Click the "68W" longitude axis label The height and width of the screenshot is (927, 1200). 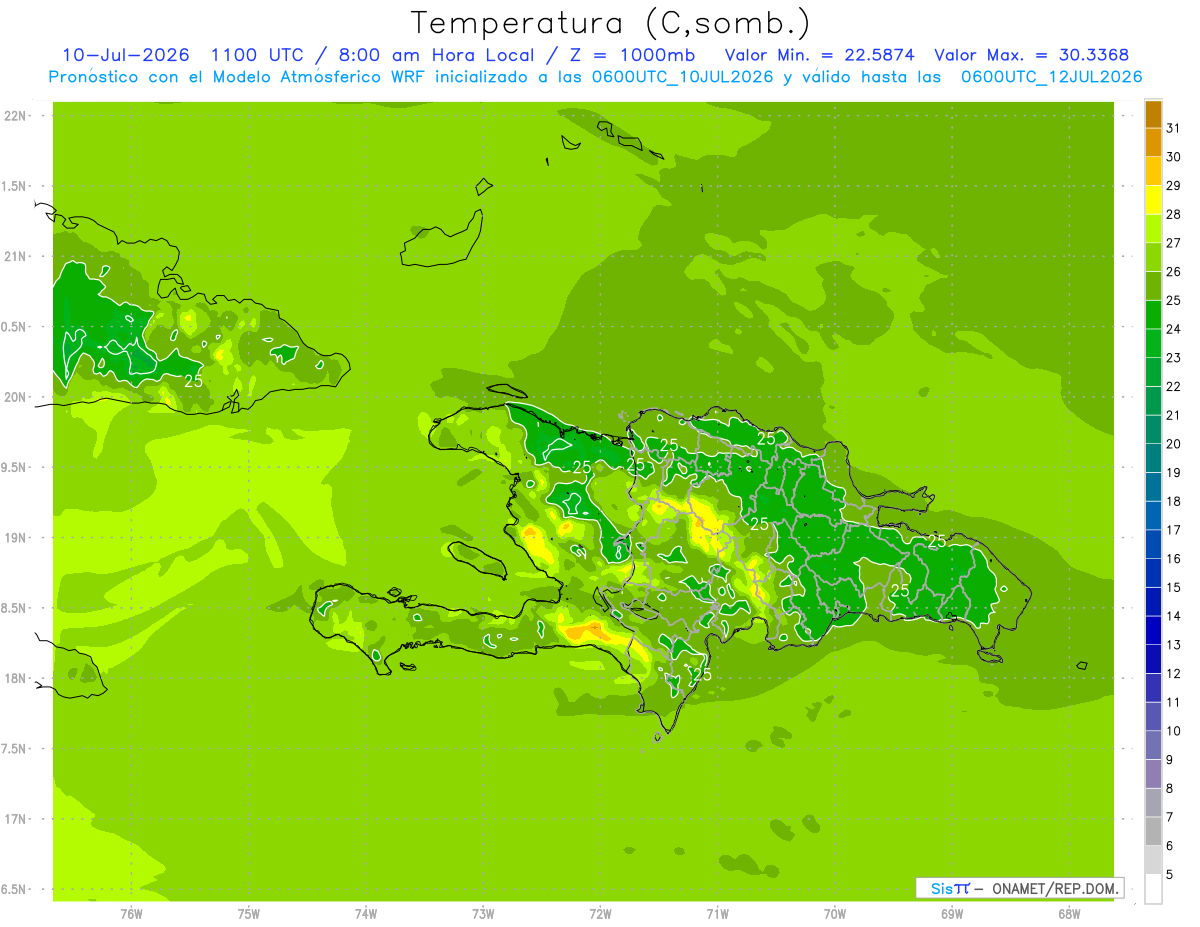click(x=1069, y=914)
